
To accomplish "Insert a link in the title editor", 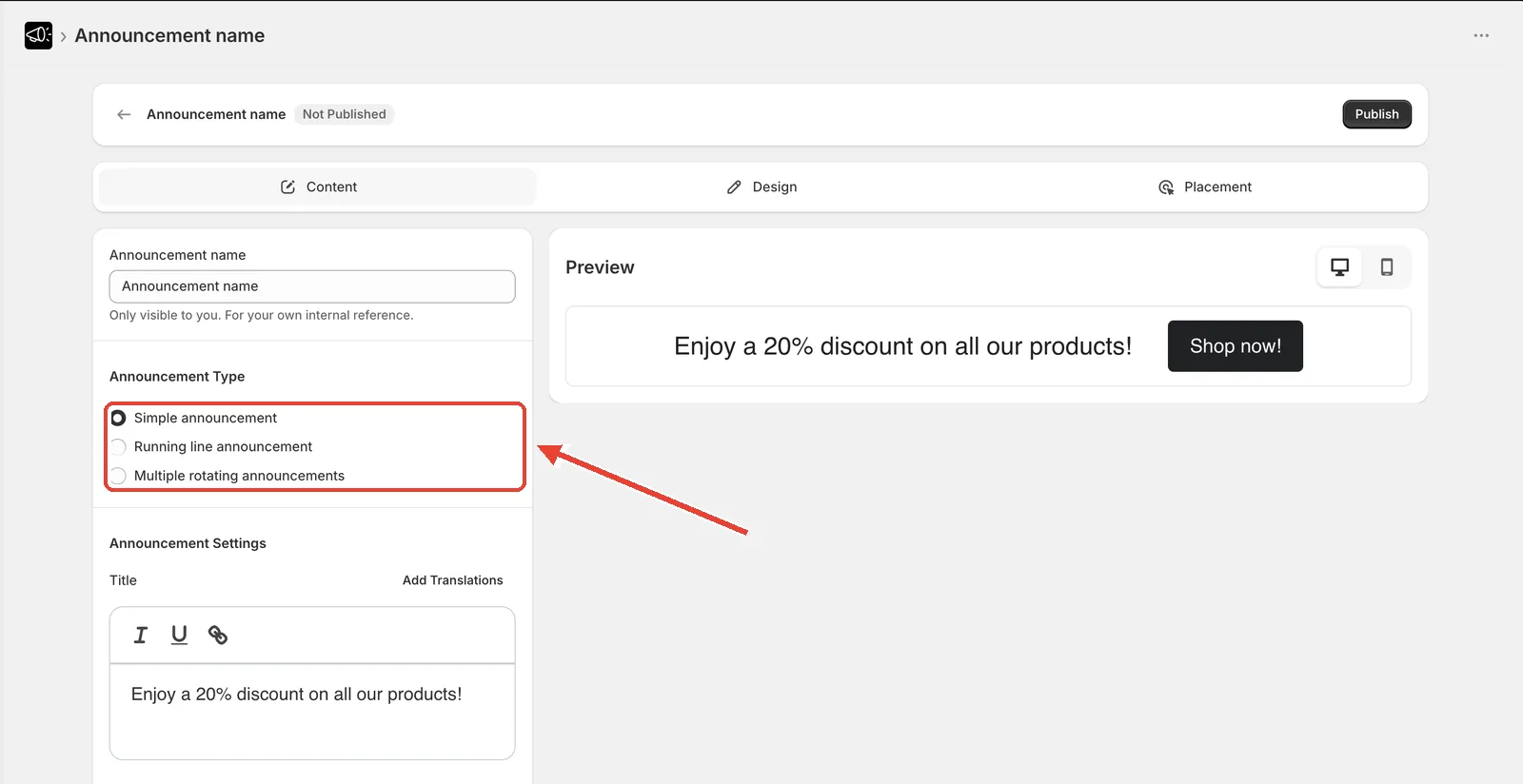I will click(218, 635).
